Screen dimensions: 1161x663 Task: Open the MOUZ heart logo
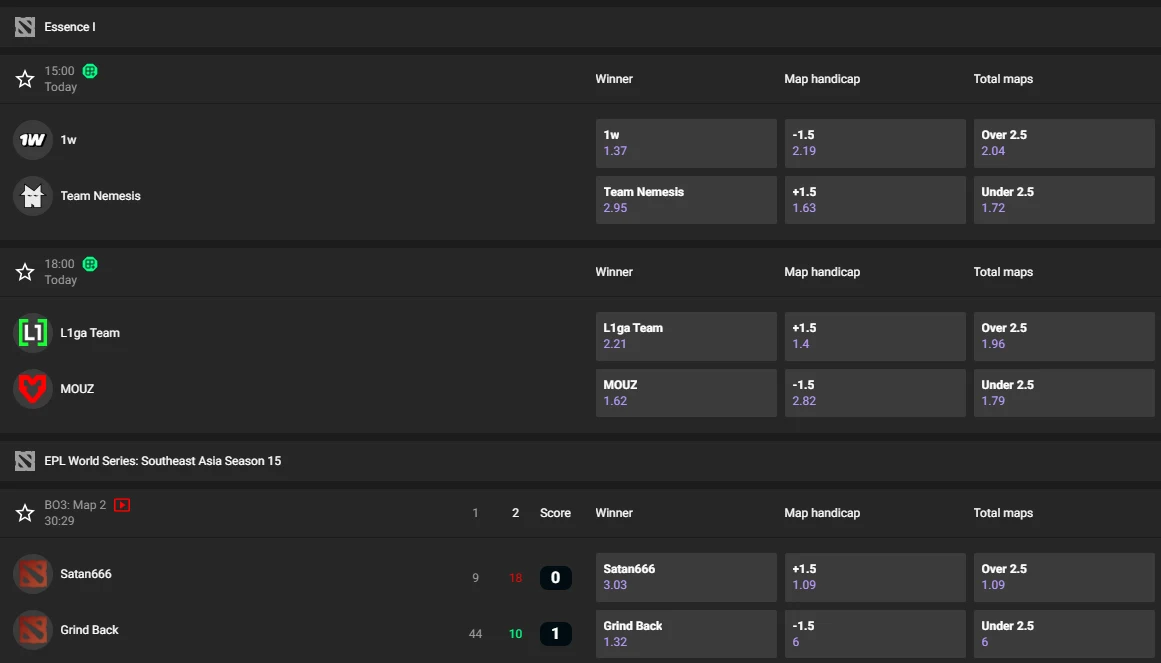[x=33, y=388]
